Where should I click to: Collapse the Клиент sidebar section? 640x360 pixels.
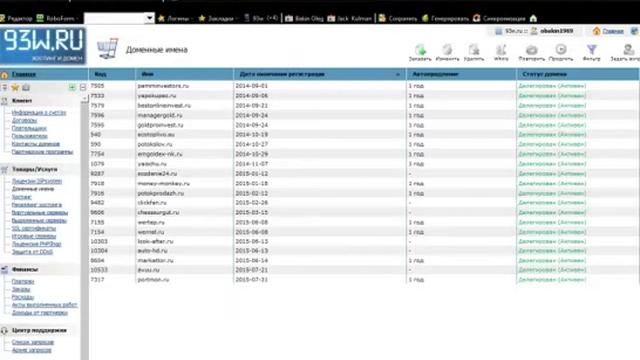click(x=22, y=101)
